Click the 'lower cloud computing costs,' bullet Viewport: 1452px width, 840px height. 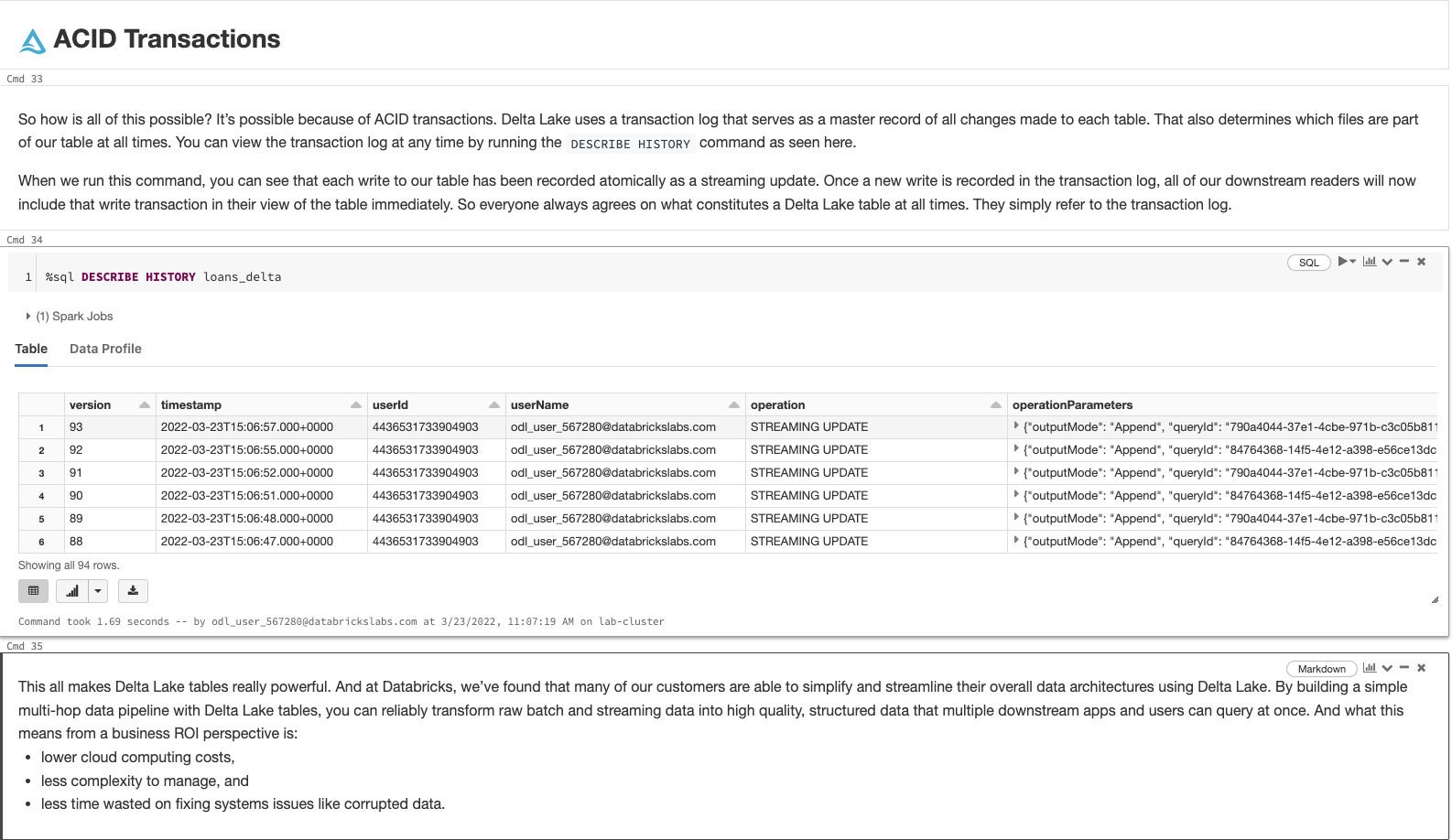coord(137,758)
